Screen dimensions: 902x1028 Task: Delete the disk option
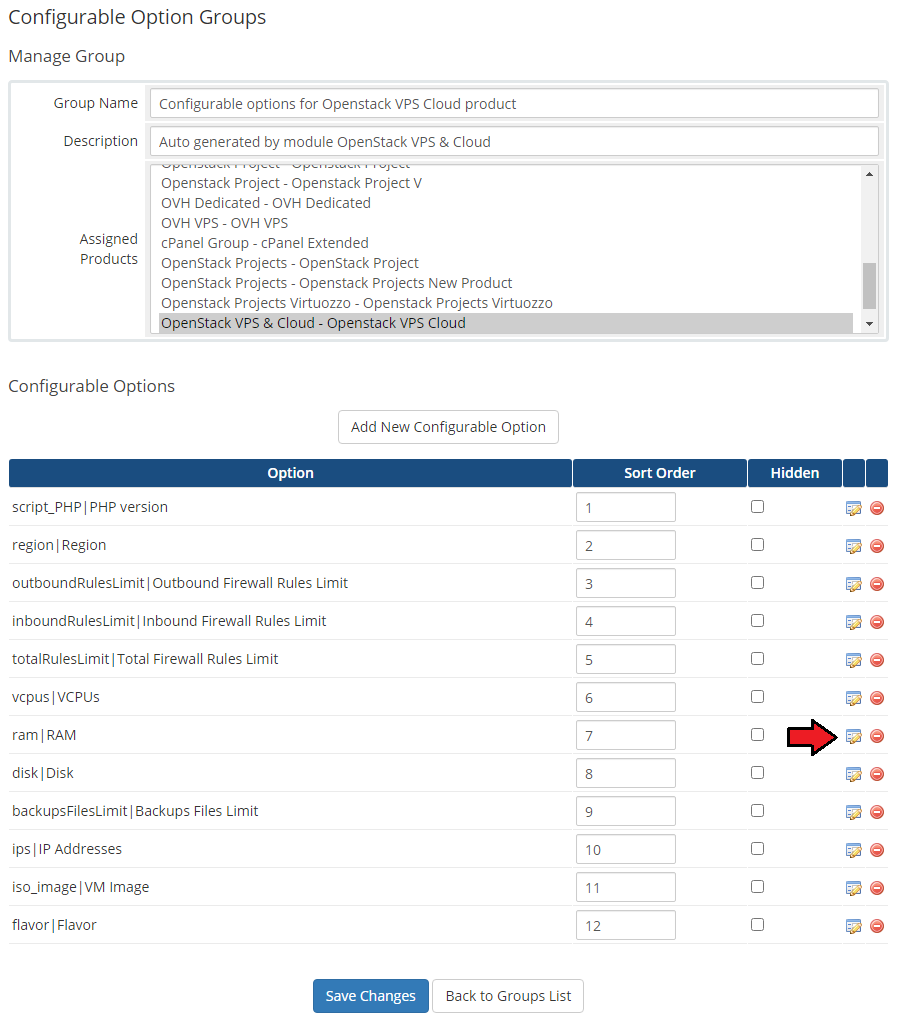876,774
